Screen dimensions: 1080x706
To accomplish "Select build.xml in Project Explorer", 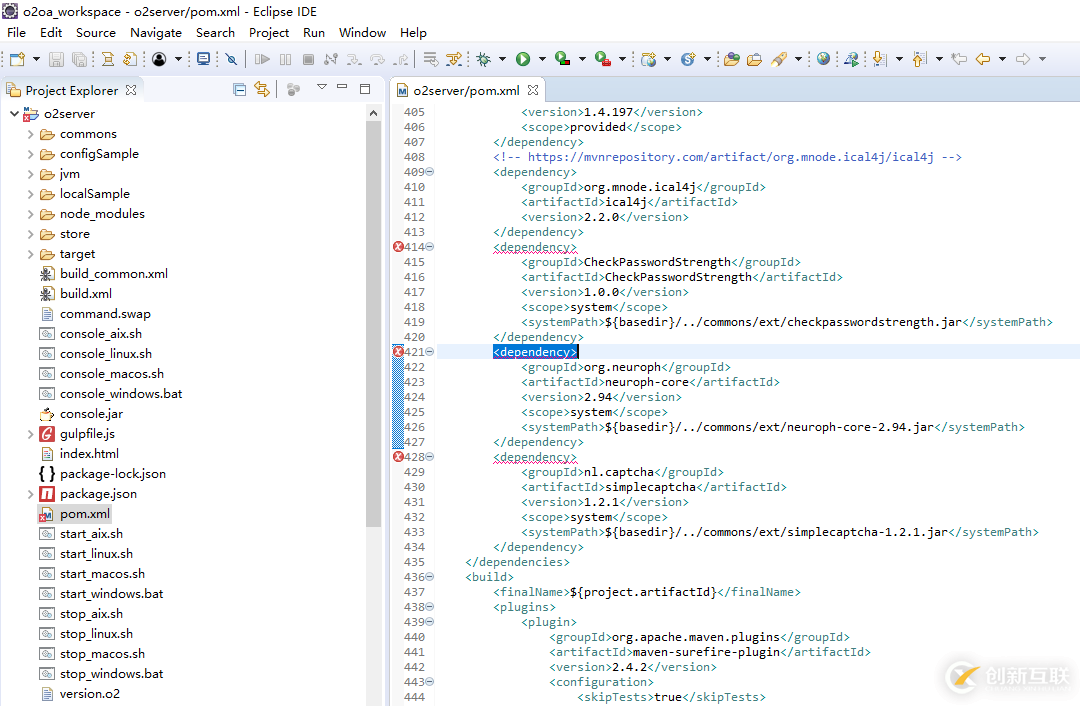I will [x=86, y=294].
